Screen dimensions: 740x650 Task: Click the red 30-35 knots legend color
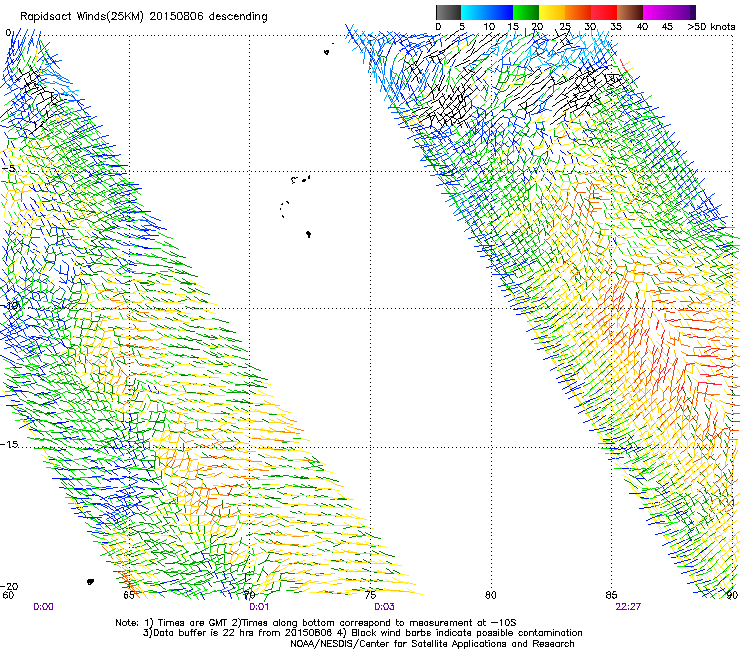point(604,12)
